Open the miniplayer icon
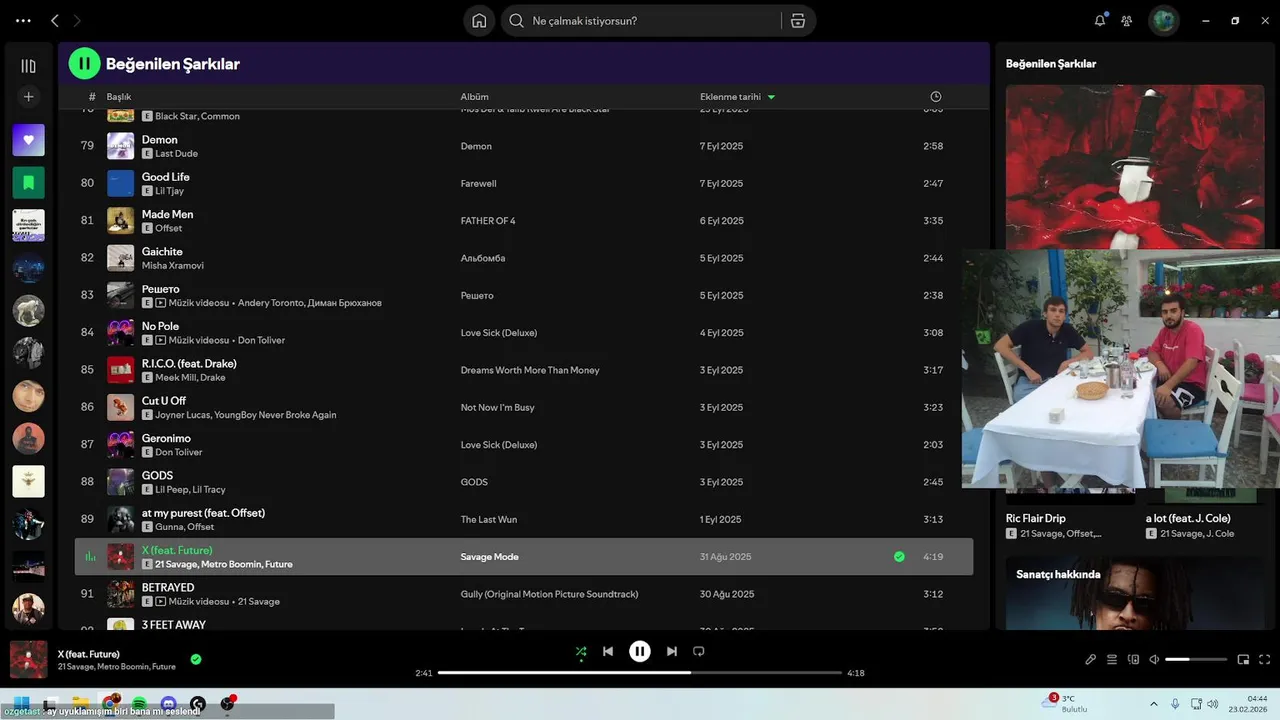Viewport: 1280px width, 720px height. coord(1243,660)
